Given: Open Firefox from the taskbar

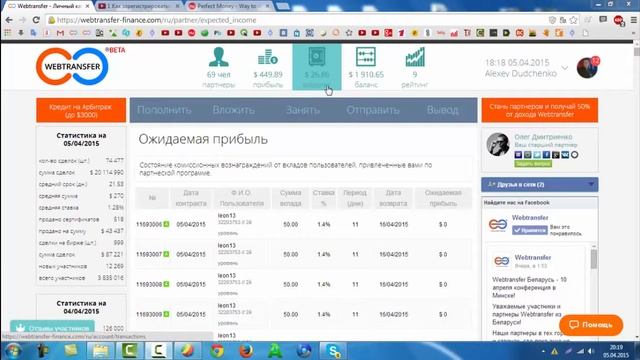Looking at the screenshot, I should click(246, 351).
